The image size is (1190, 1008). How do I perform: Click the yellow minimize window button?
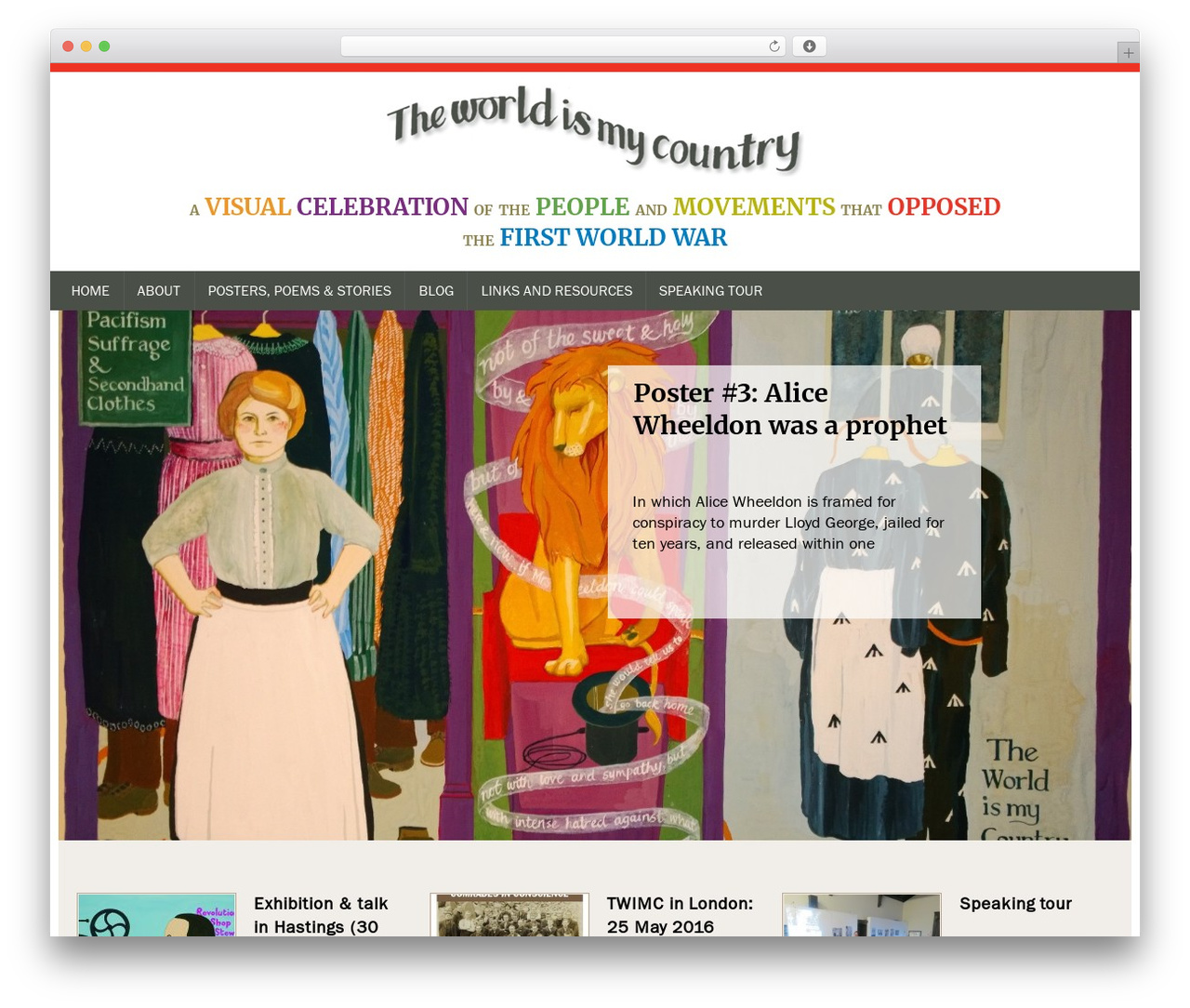coord(86,46)
